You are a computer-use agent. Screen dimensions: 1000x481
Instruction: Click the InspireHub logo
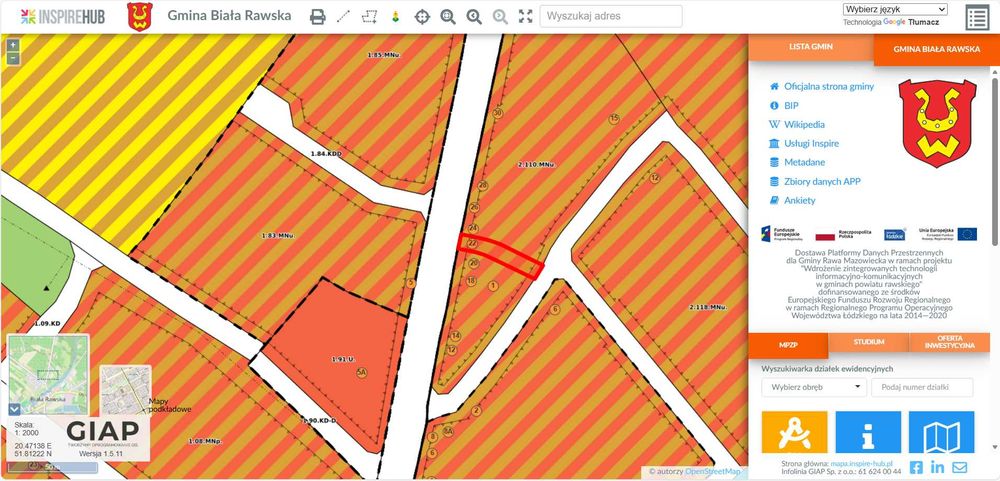coord(62,16)
